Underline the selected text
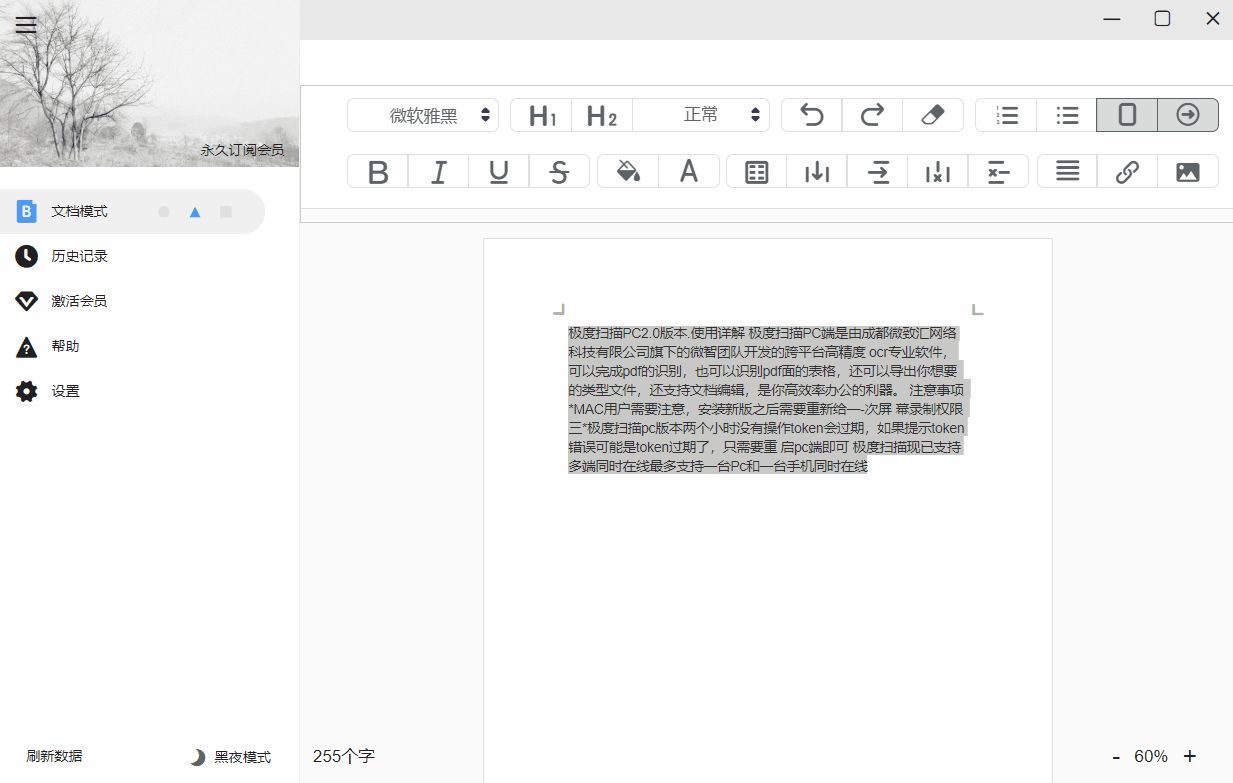1233x783 pixels. tap(498, 171)
